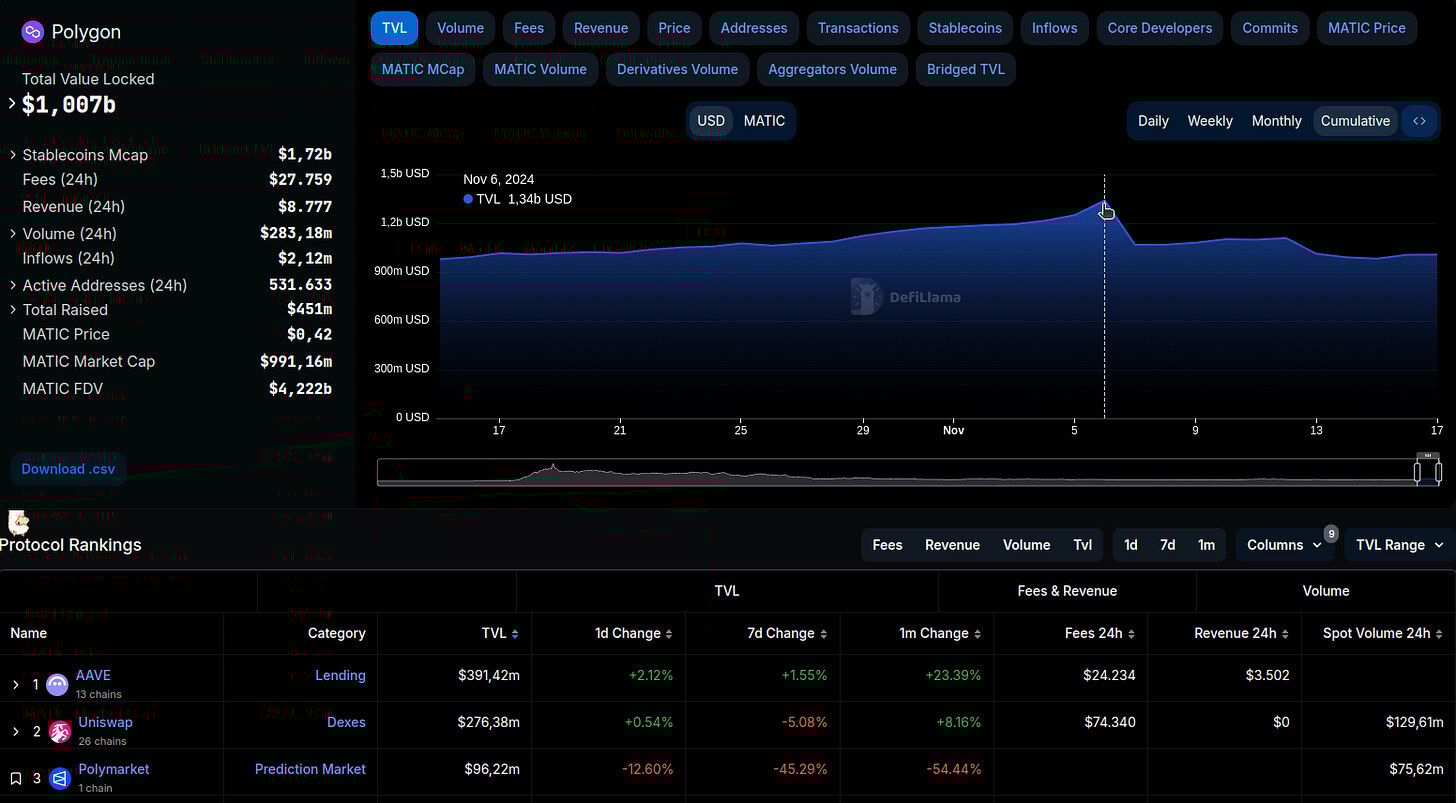Click the AAVE protocol logo

[x=58, y=685]
